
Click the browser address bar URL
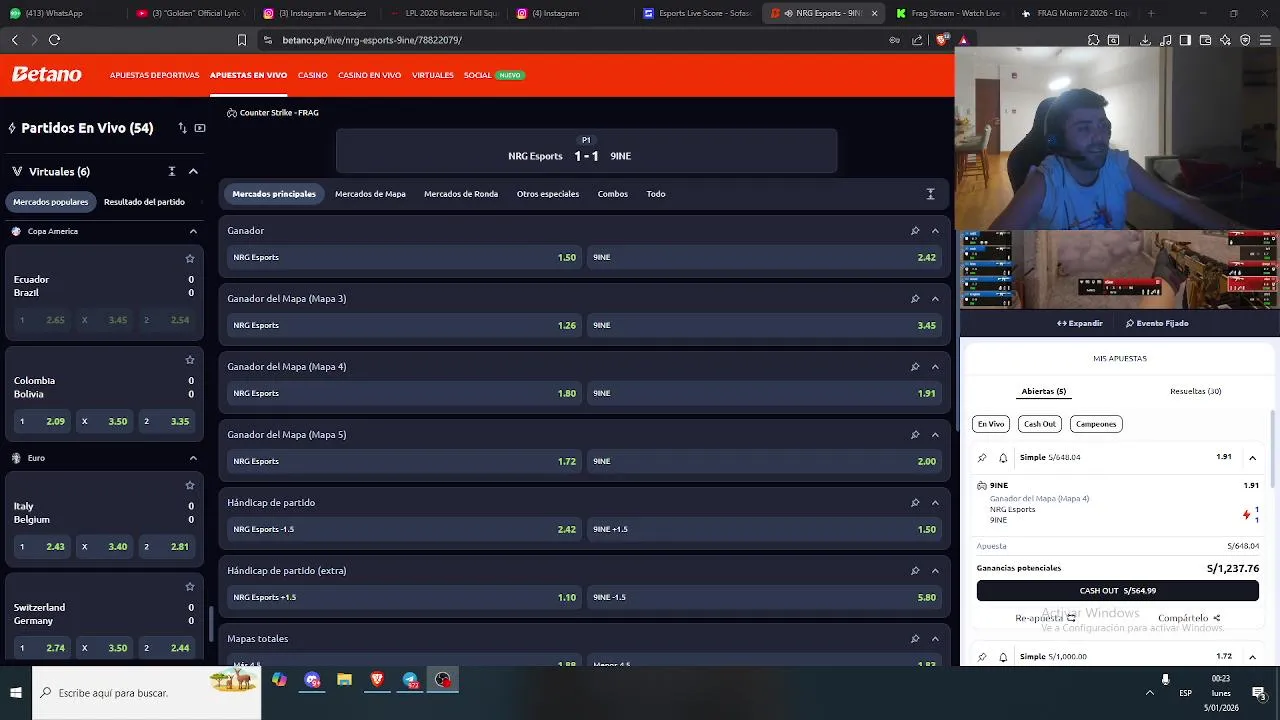pyautogui.click(x=372, y=40)
